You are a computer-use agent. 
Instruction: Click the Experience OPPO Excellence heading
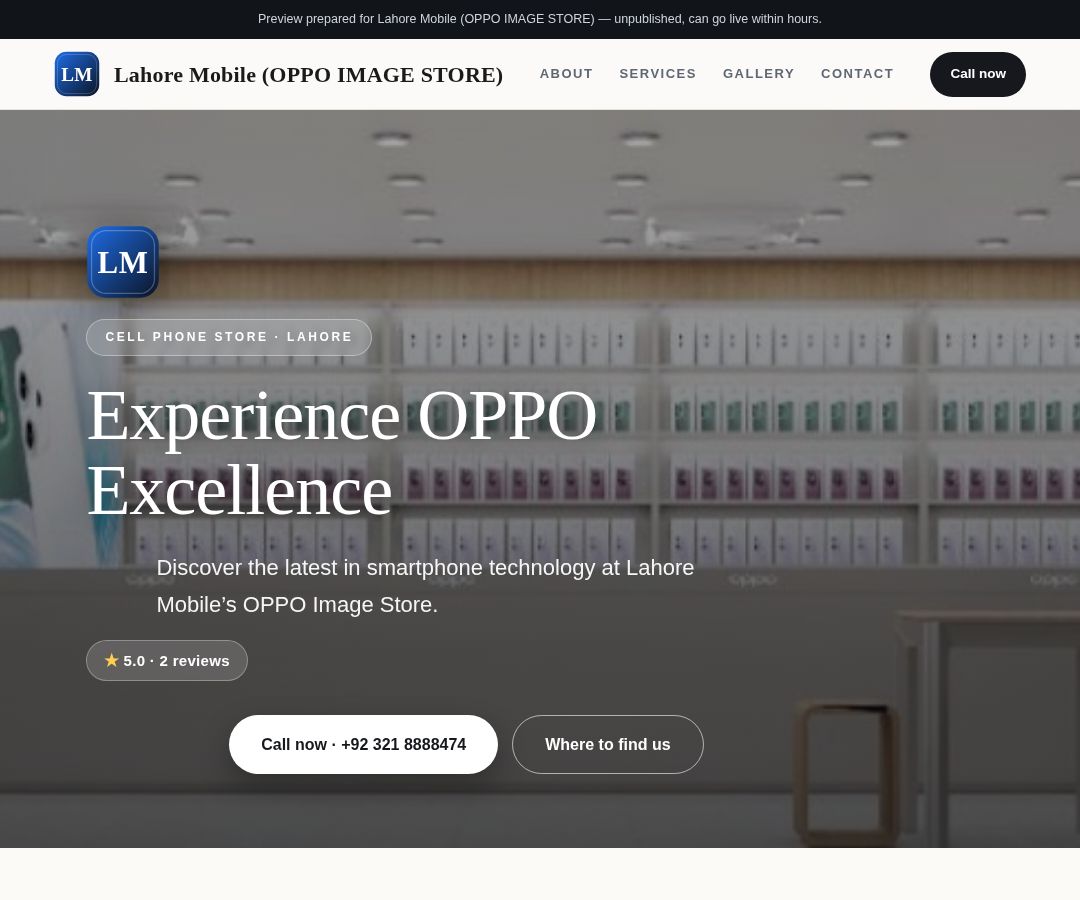pyautogui.click(x=342, y=452)
